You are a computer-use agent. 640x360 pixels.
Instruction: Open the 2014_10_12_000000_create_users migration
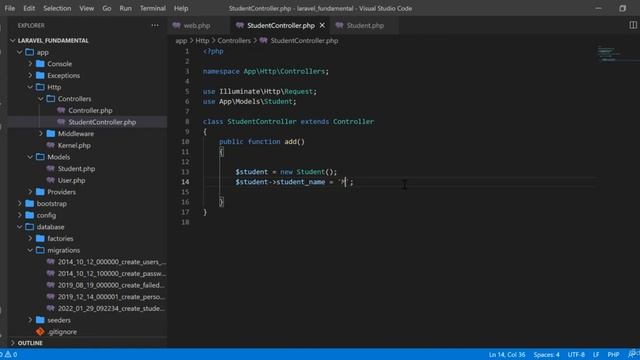point(112,262)
